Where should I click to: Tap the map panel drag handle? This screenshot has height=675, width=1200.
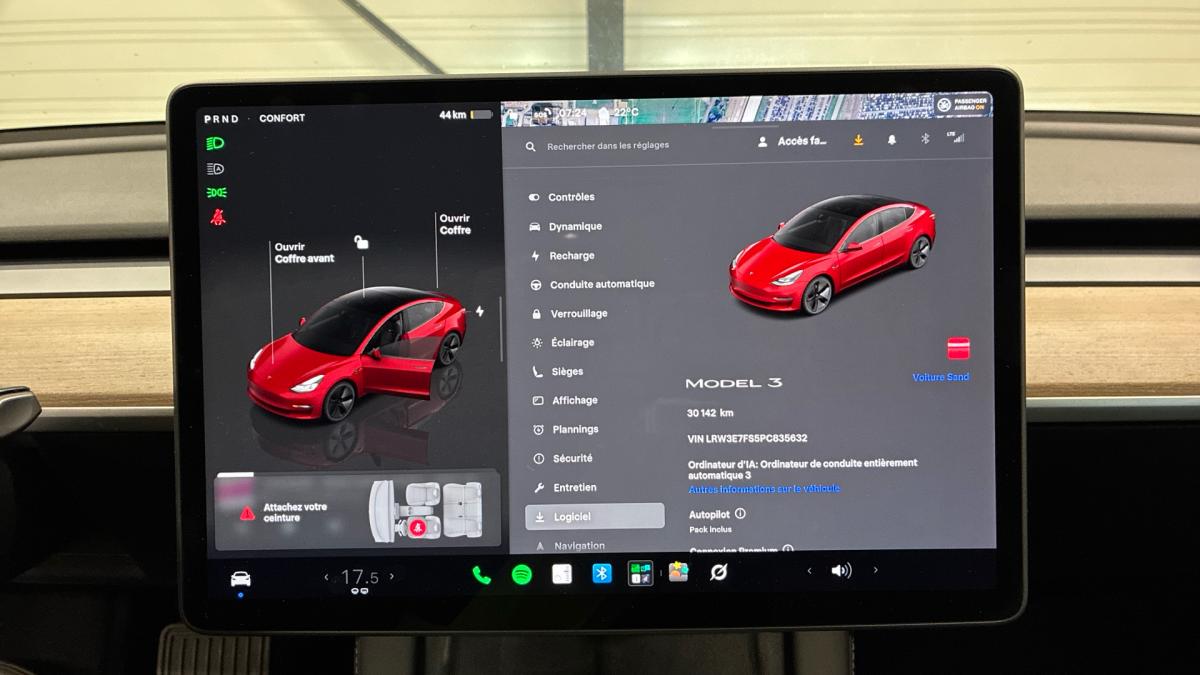746,125
